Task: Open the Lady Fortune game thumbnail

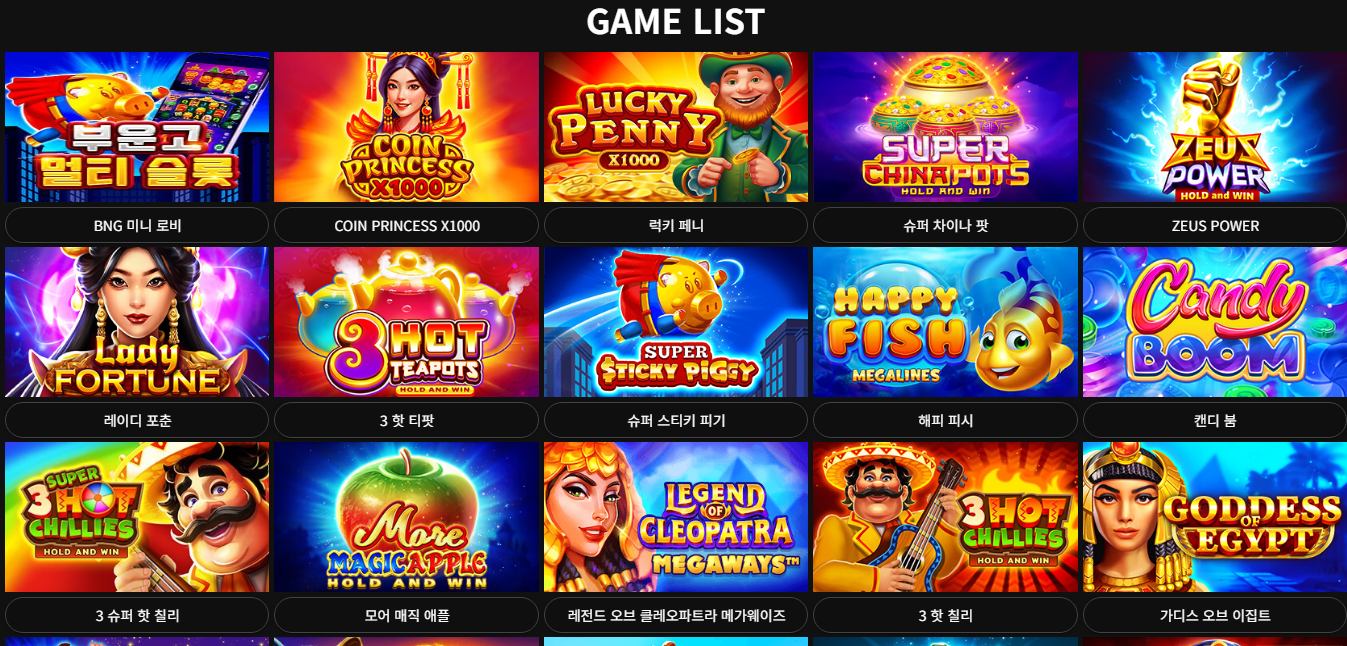Action: point(137,322)
